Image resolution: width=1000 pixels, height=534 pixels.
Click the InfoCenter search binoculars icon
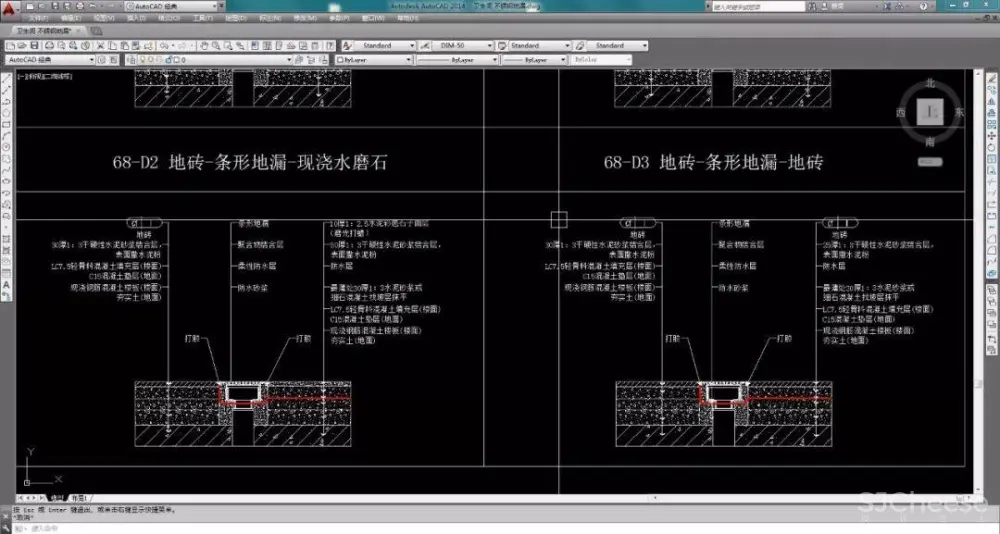[x=812, y=6]
